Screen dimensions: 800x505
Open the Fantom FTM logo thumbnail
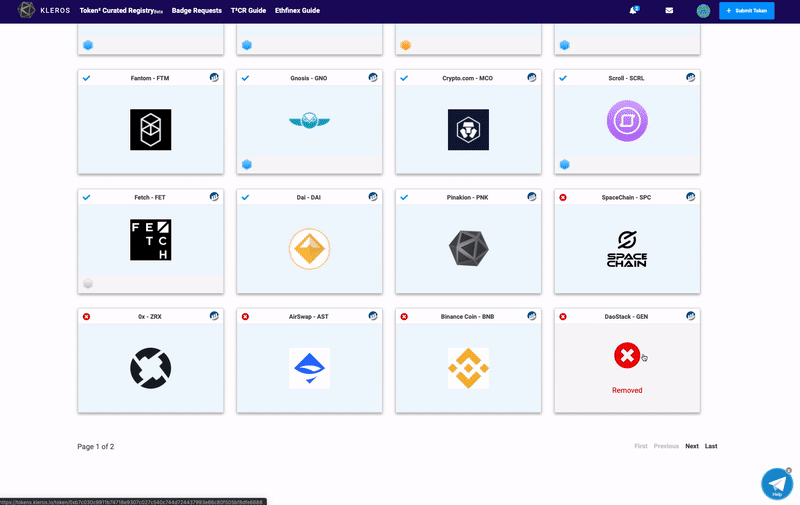pyautogui.click(x=151, y=130)
